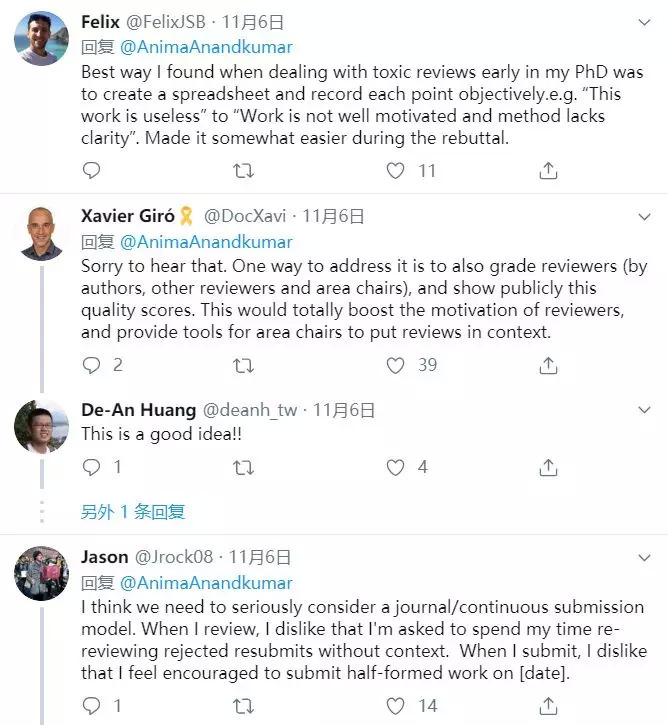Reply to Felix's tweet
This screenshot has width=668, height=725.
point(91,171)
